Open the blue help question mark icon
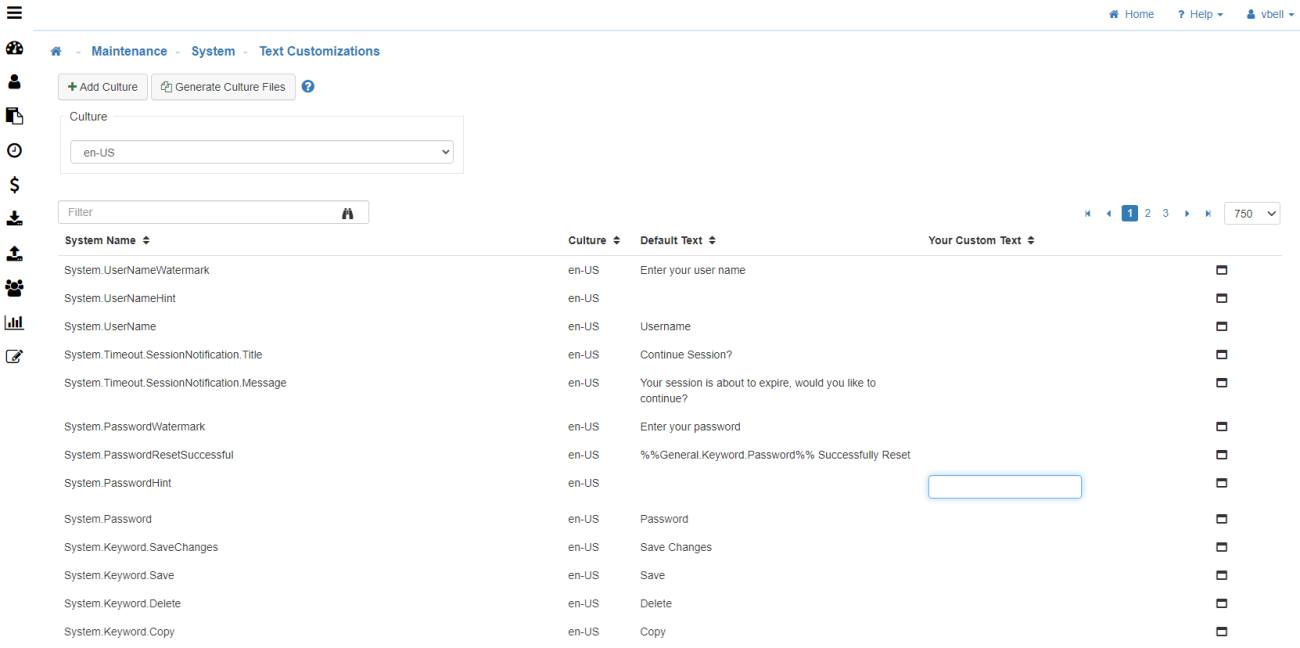This screenshot has height=648, width=1300. [308, 87]
